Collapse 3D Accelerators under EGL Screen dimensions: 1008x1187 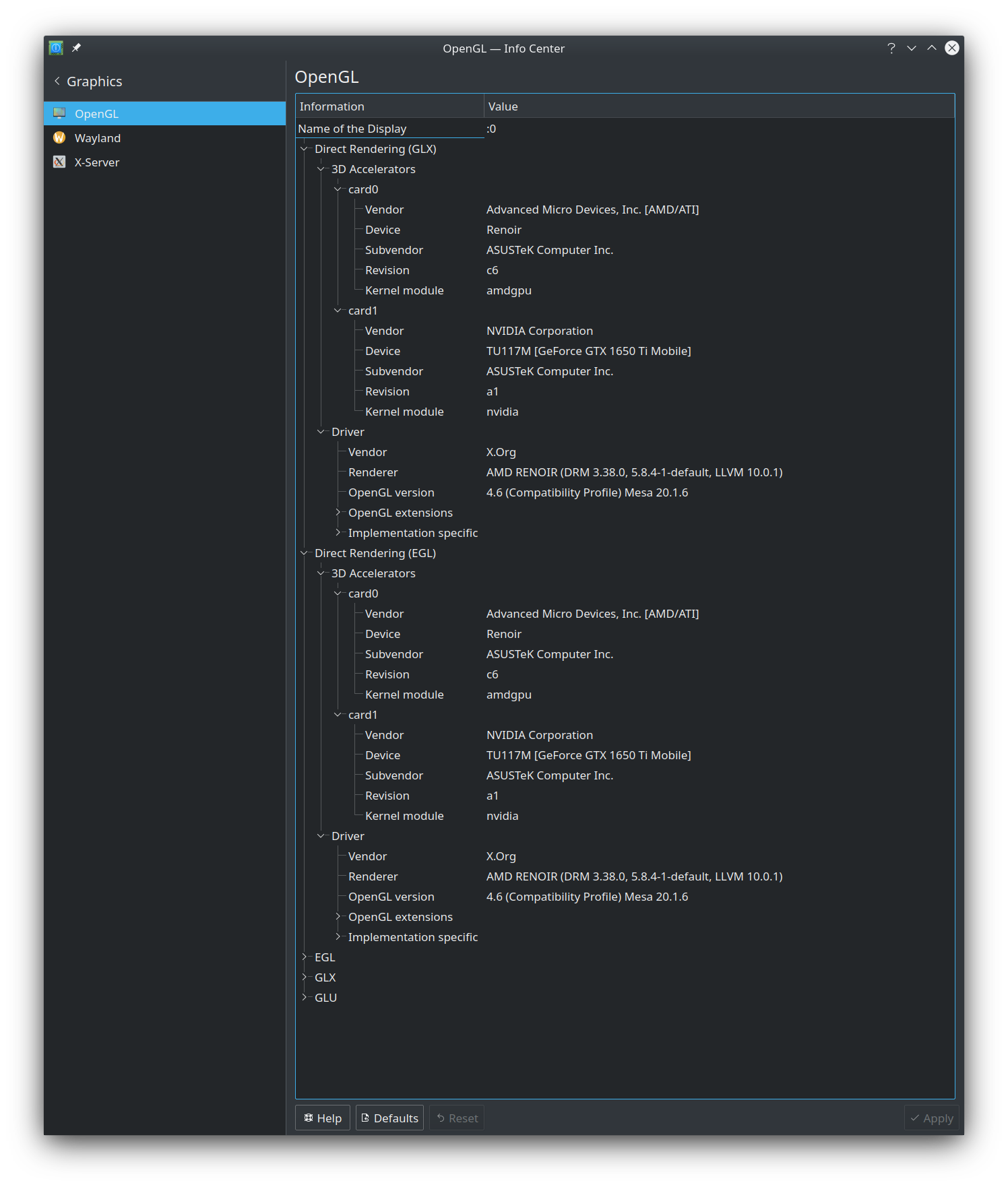click(321, 573)
